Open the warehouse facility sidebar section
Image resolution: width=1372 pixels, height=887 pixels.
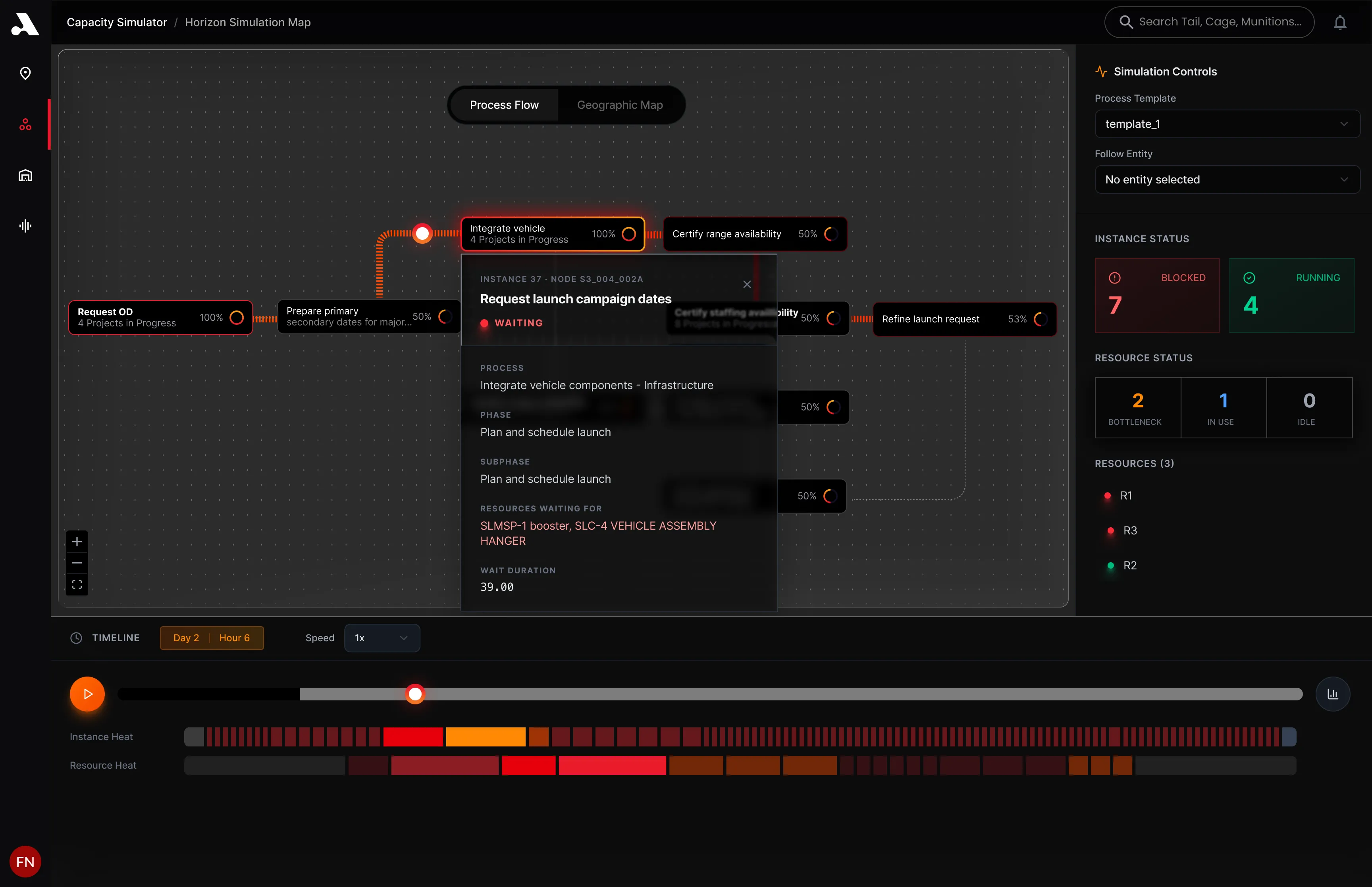tap(25, 175)
